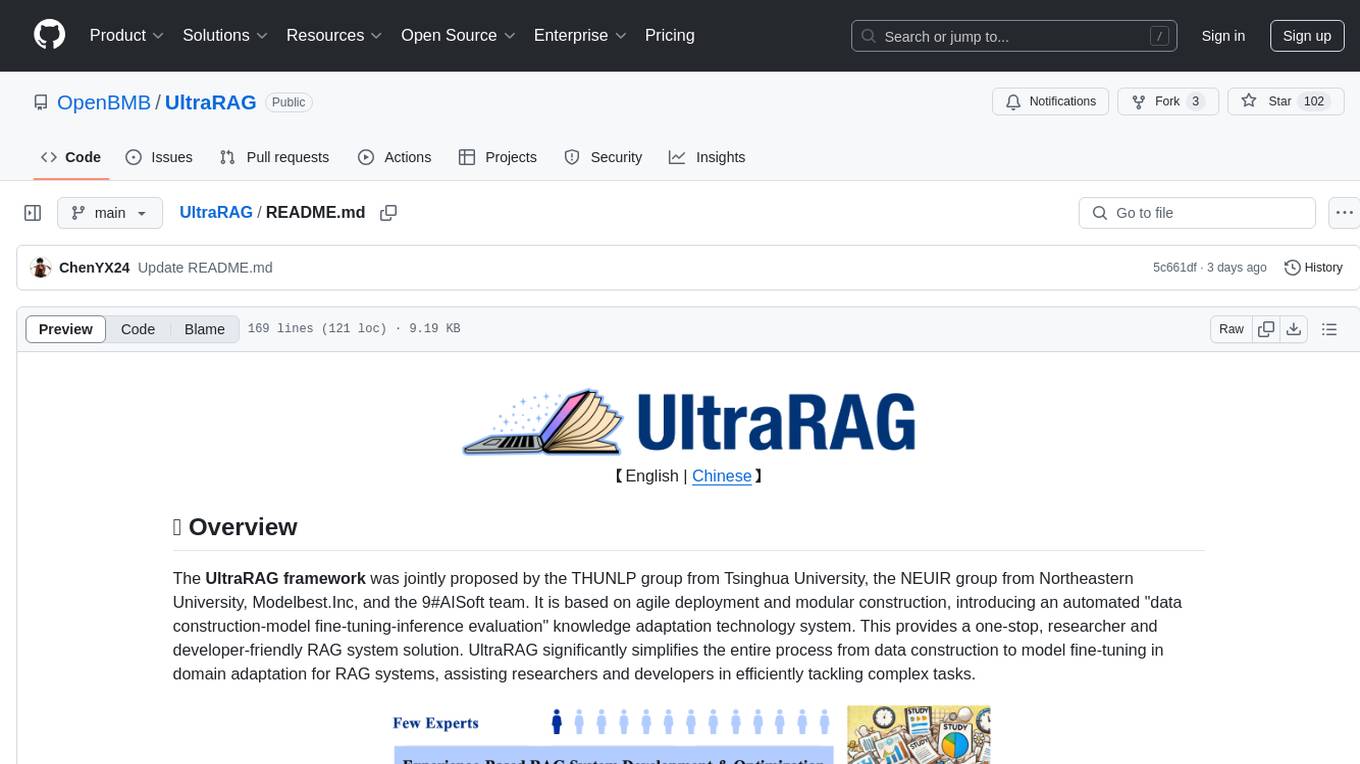Copy the README.md file path

point(389,213)
